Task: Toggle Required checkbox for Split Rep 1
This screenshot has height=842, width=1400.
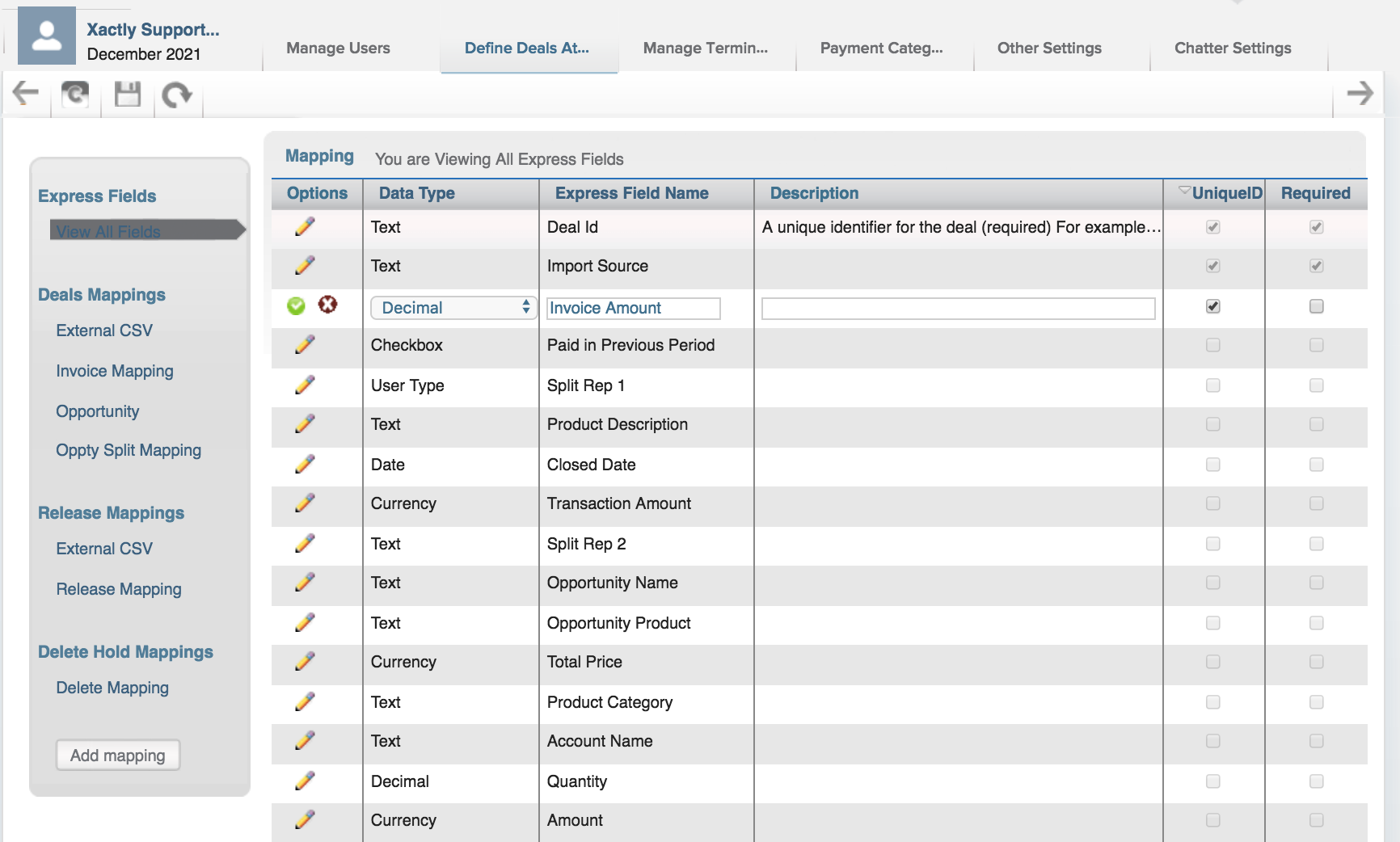Action: (1317, 385)
